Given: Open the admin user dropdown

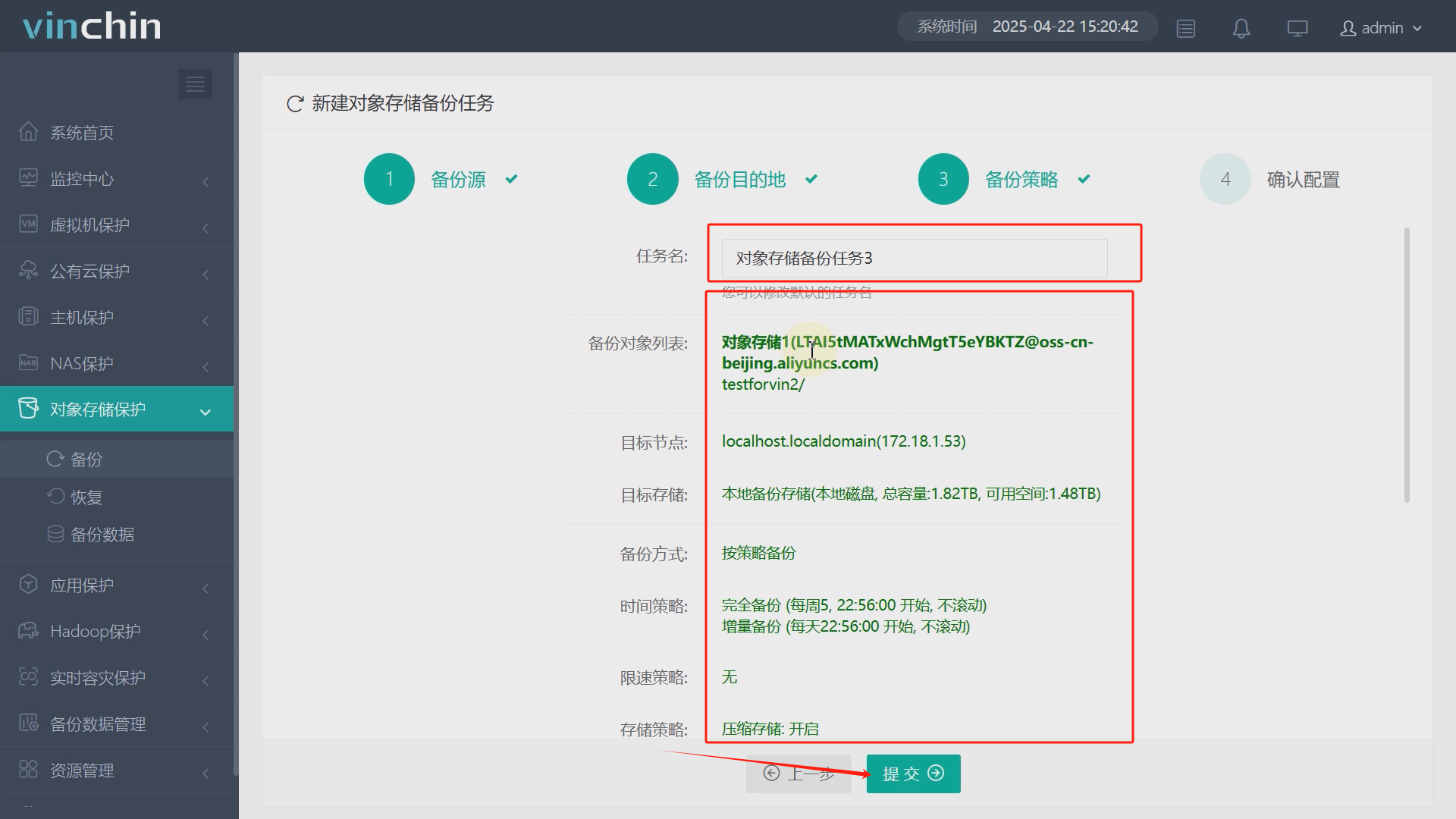Looking at the screenshot, I should pyautogui.click(x=1380, y=28).
